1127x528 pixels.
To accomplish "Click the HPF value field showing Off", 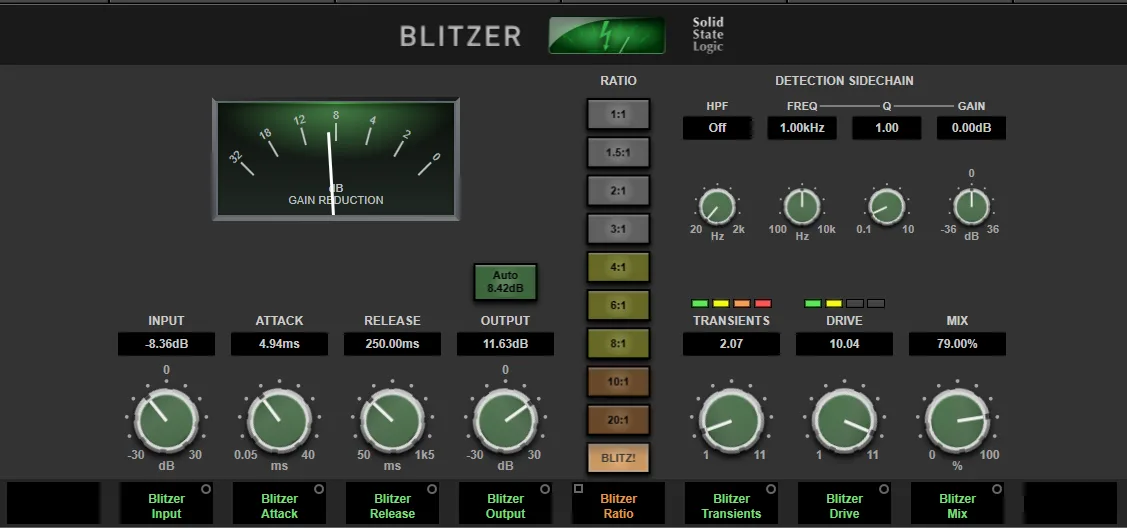I will (717, 128).
